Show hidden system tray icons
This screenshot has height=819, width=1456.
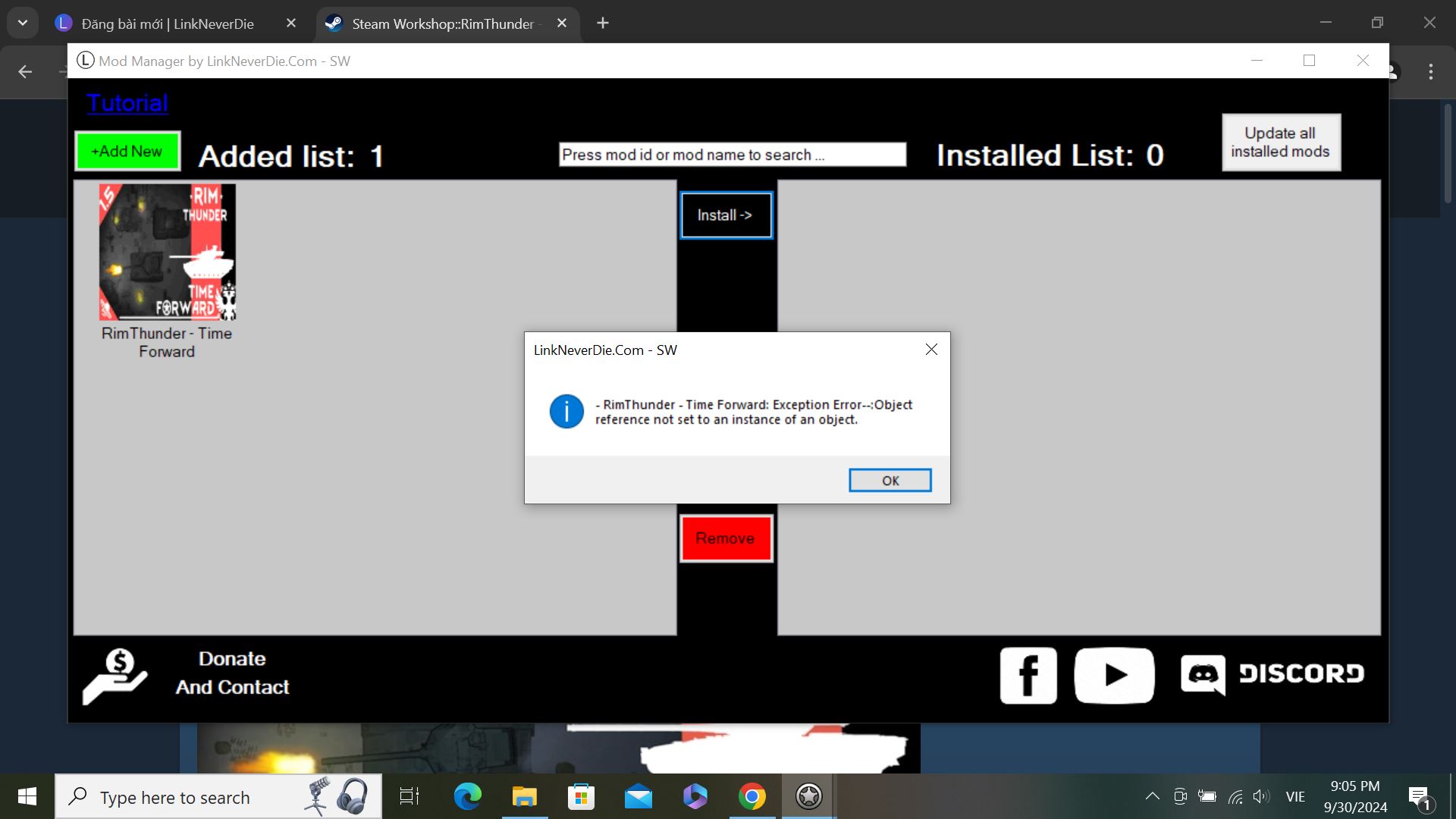coord(1152,796)
